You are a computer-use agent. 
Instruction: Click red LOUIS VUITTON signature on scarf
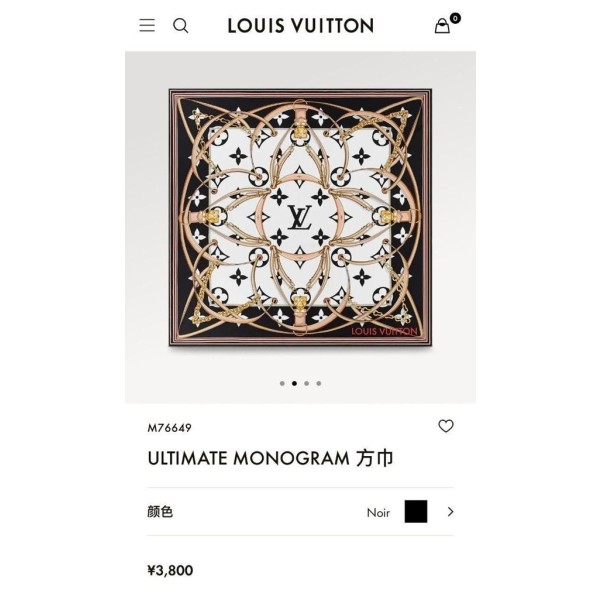pos(384,331)
